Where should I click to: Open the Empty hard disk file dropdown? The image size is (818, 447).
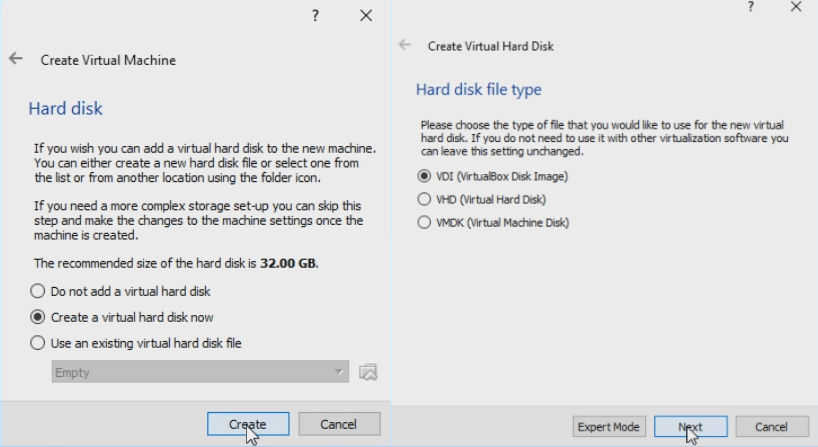pos(200,372)
